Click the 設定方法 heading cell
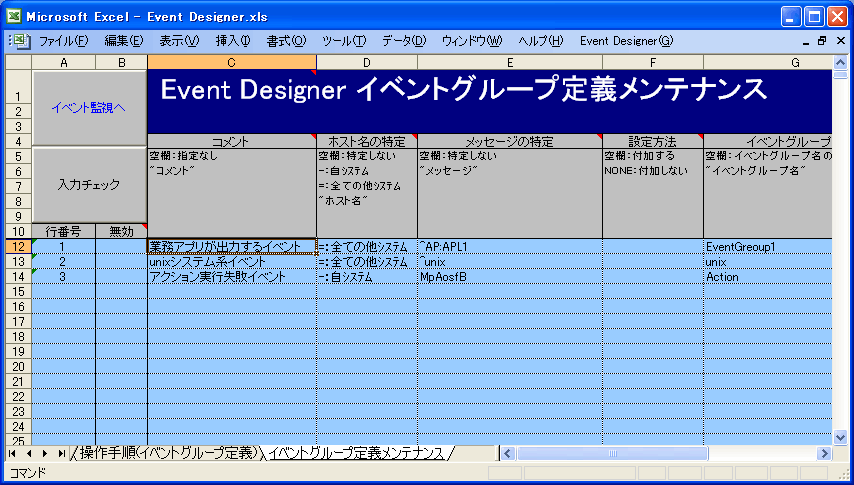This screenshot has width=854, height=485. (x=653, y=141)
